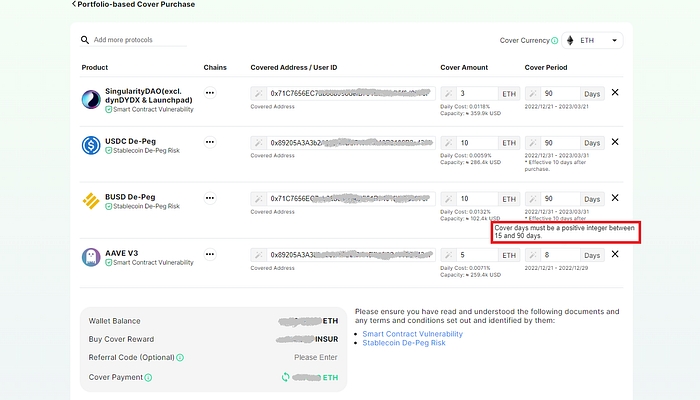Click the Cover Payment swap icon

pyautogui.click(x=286, y=377)
